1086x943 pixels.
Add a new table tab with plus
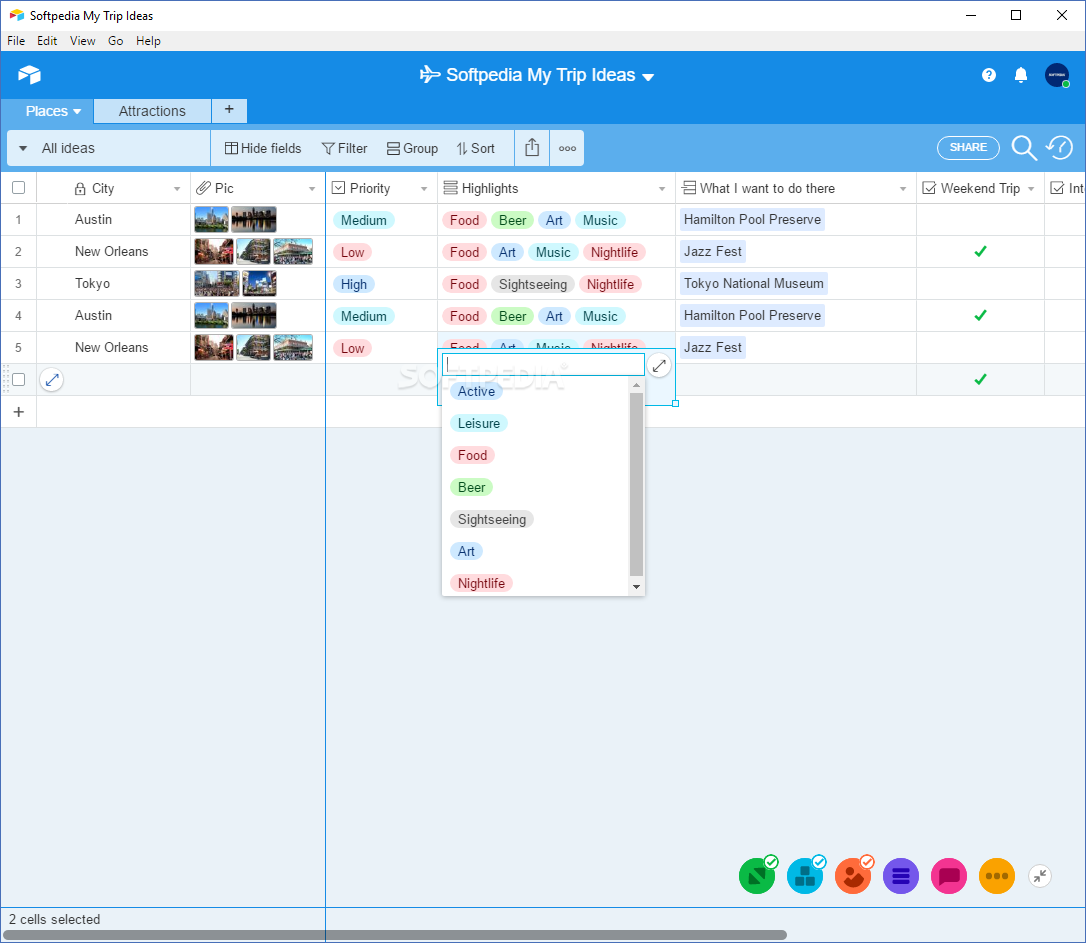coord(229,109)
